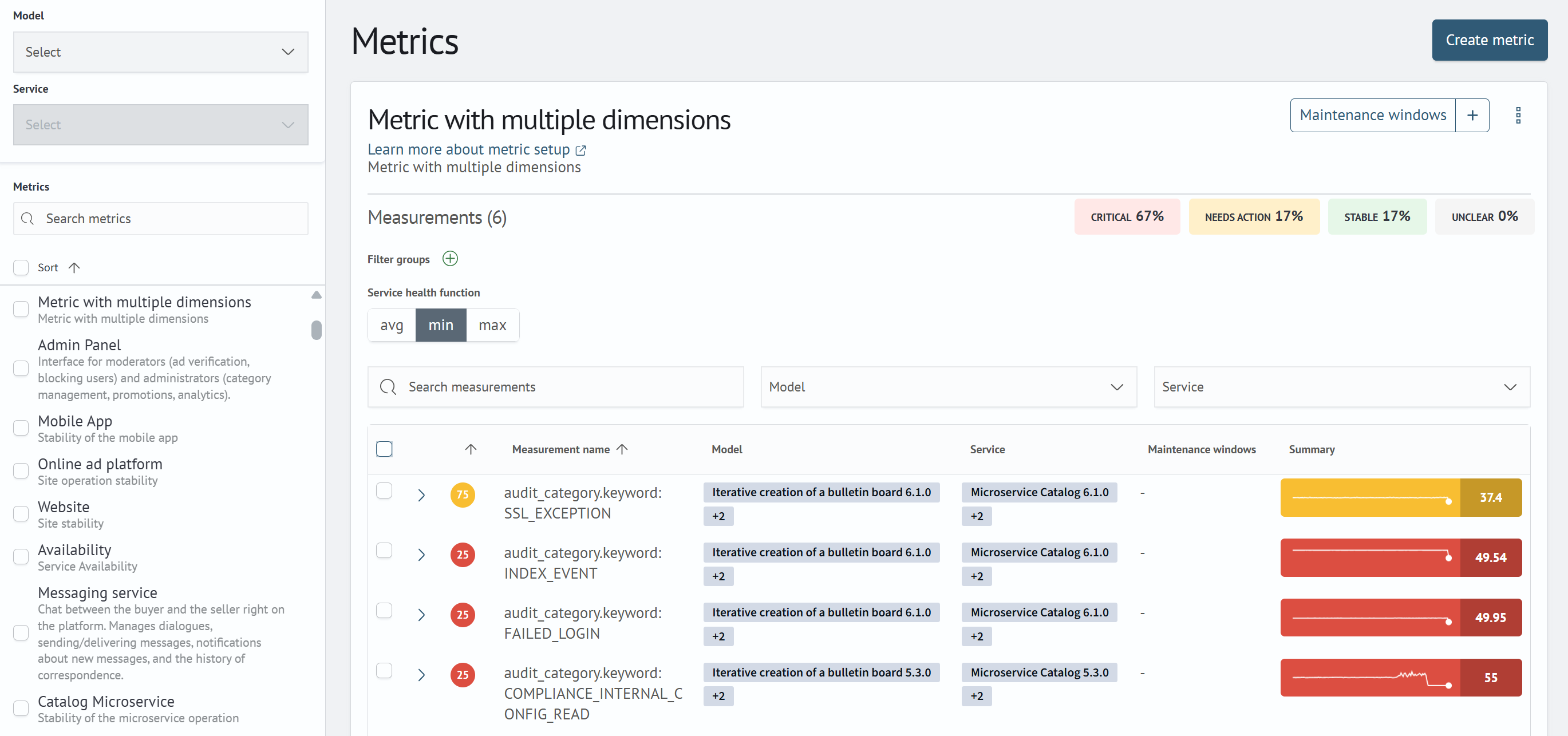The height and width of the screenshot is (736, 1568).
Task: Click the red 25 badge for COMPLIANCE_INTERNAL_CONFIG_READ
Action: click(463, 675)
